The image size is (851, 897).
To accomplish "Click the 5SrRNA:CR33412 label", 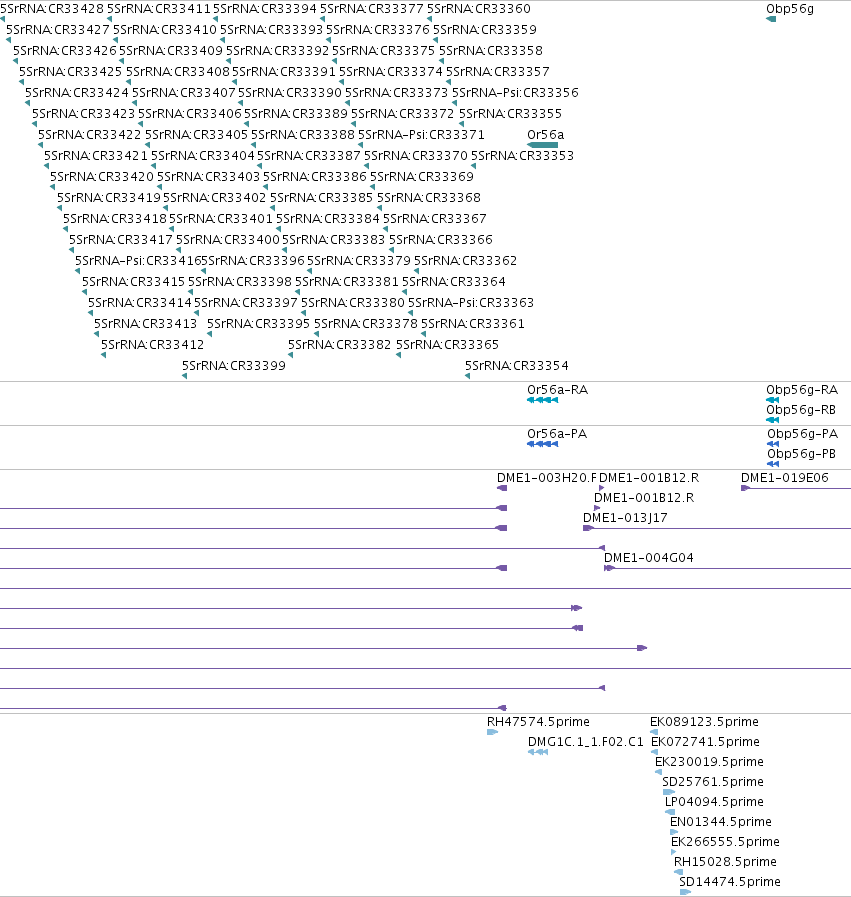I will coord(152,346).
